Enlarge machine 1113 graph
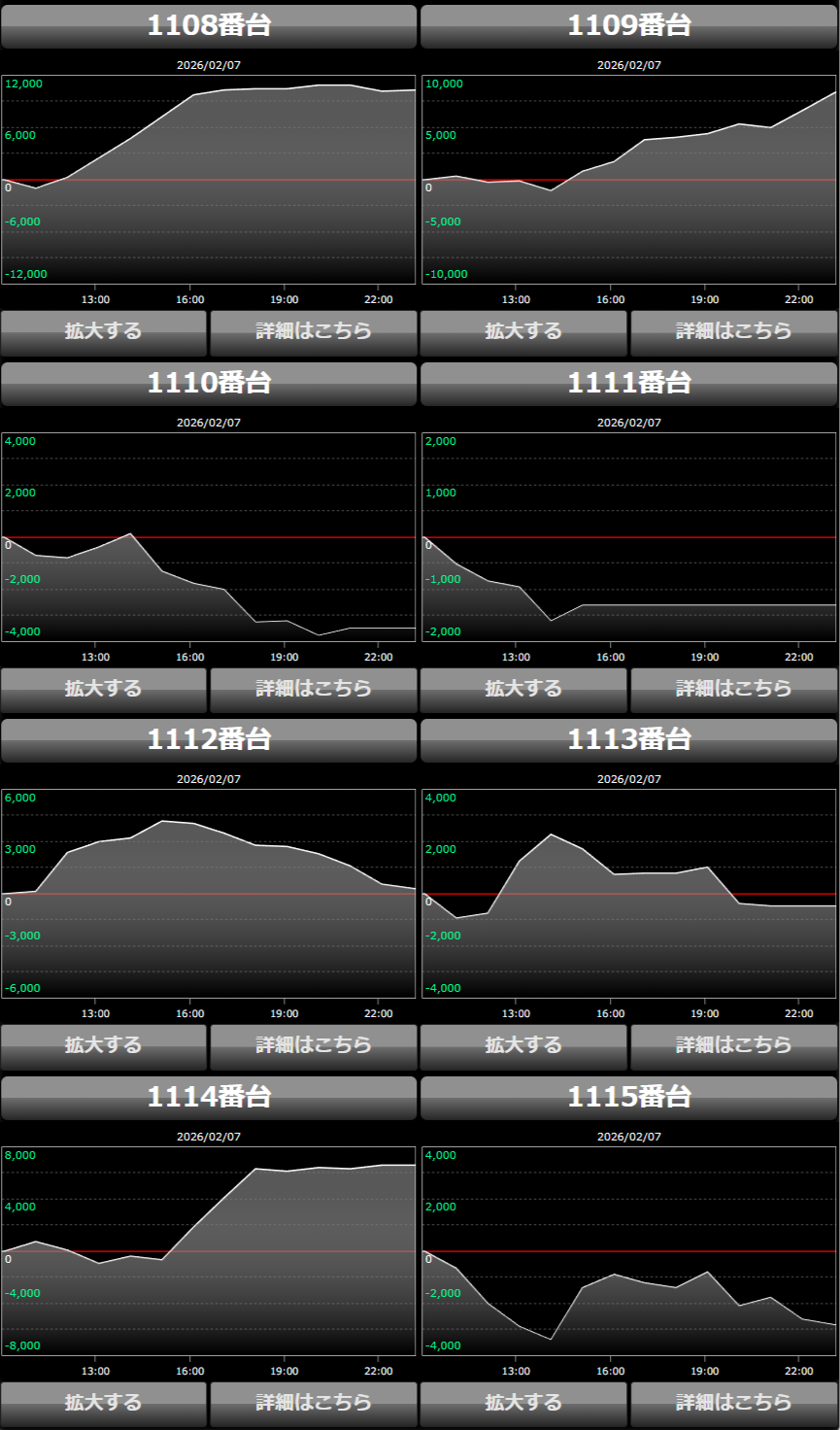This screenshot has height=1430, width=840. click(x=523, y=1046)
